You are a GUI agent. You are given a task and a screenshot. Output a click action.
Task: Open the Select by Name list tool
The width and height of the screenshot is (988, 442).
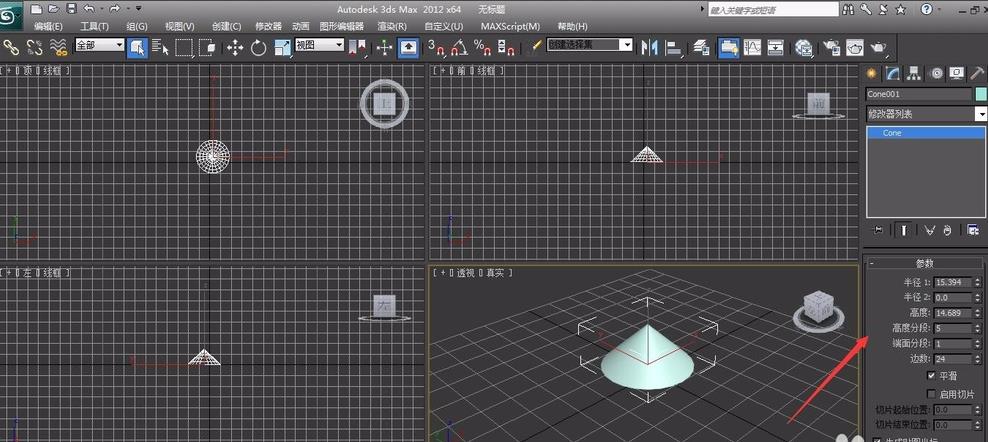point(161,47)
